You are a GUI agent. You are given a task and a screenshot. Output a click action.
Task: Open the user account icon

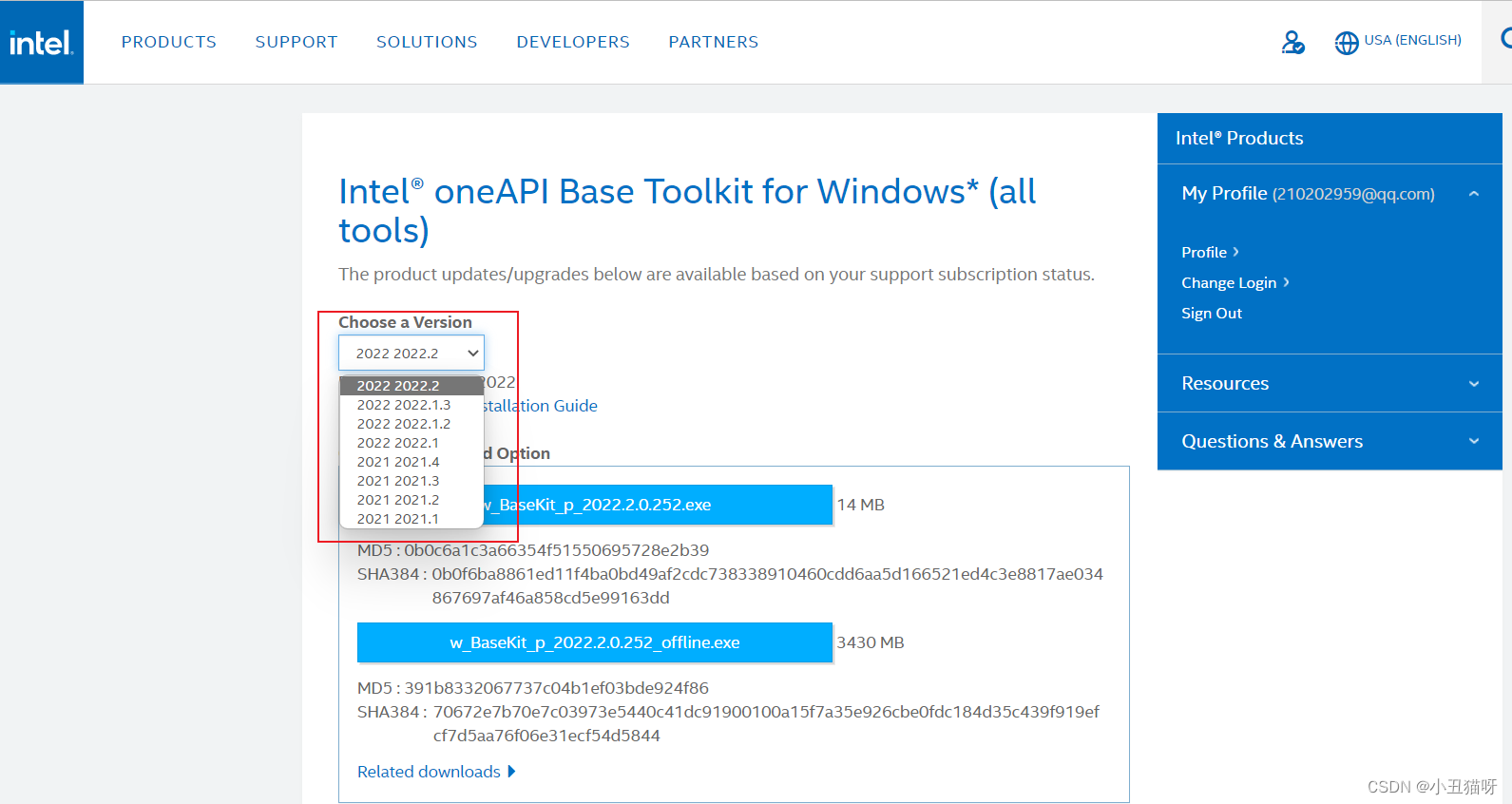pyautogui.click(x=1292, y=42)
